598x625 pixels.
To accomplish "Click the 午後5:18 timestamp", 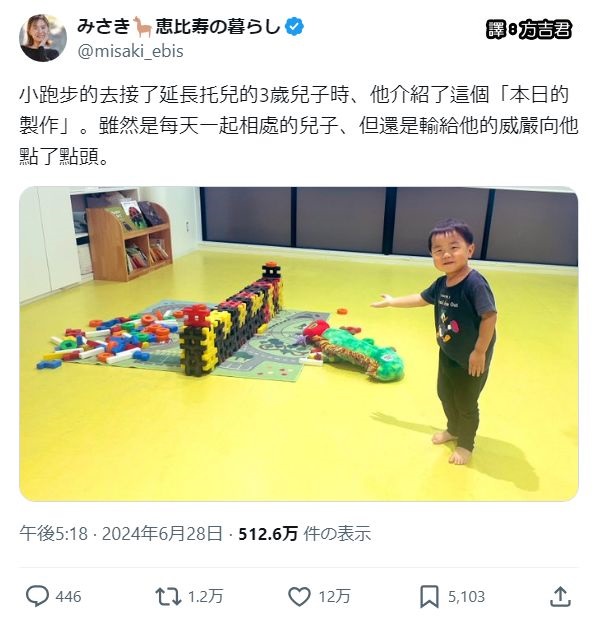I will pos(53,533).
